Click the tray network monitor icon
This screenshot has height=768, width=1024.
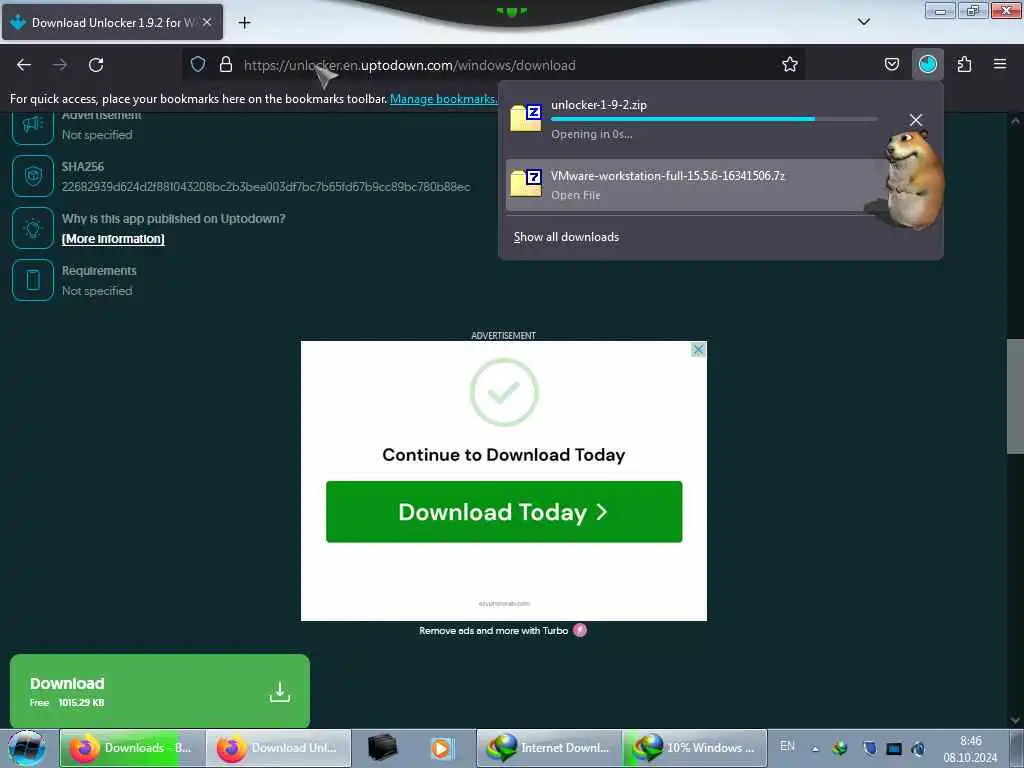pos(893,748)
